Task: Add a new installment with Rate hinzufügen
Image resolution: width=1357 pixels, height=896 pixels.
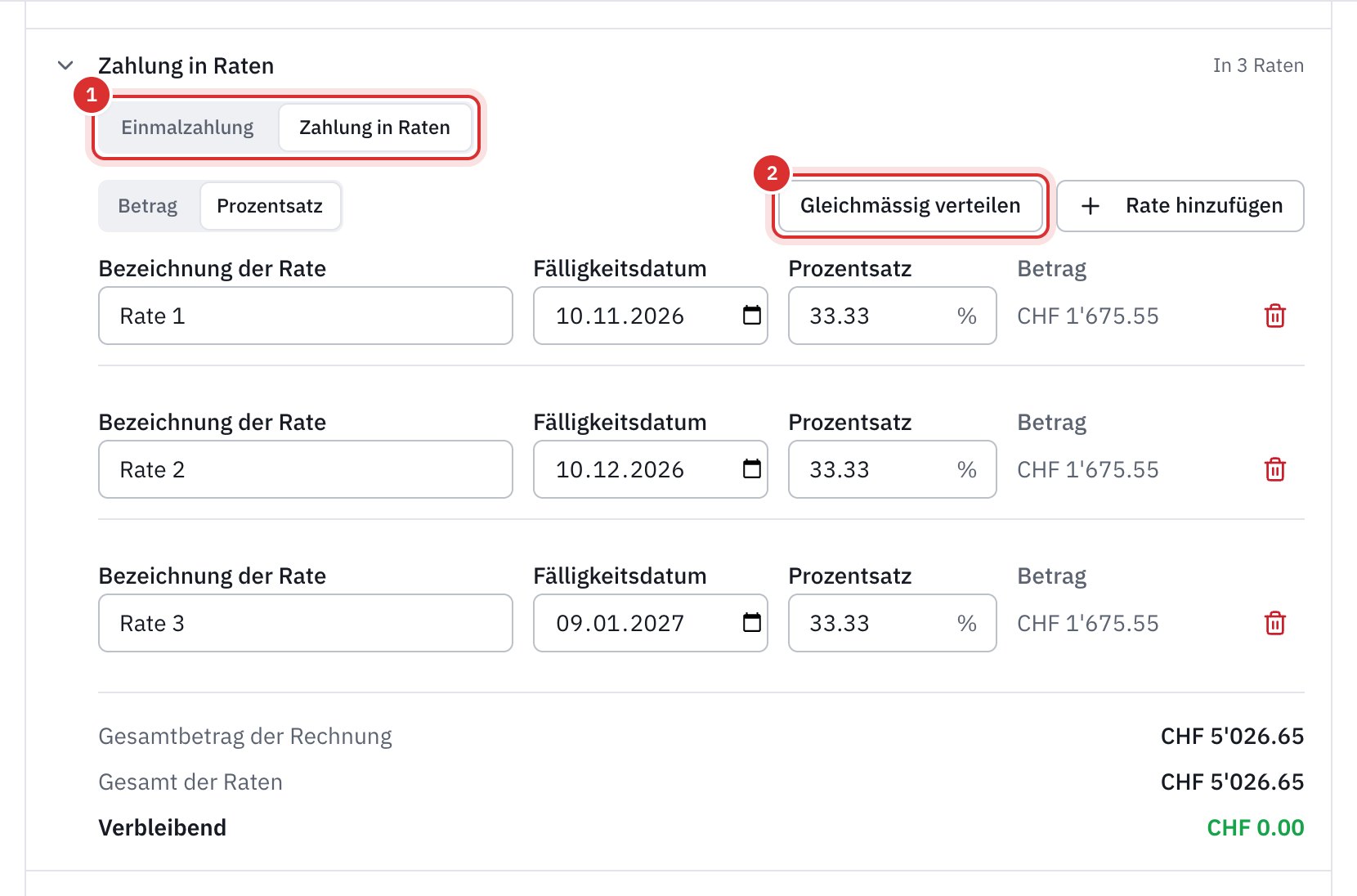Action: pyautogui.click(x=1180, y=206)
